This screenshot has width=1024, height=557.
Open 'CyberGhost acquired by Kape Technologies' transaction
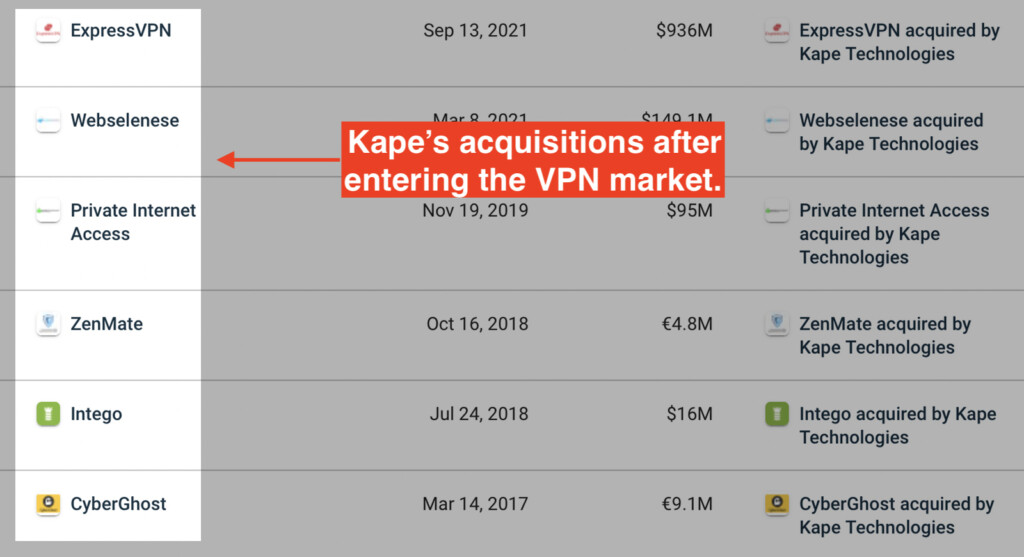tap(897, 516)
